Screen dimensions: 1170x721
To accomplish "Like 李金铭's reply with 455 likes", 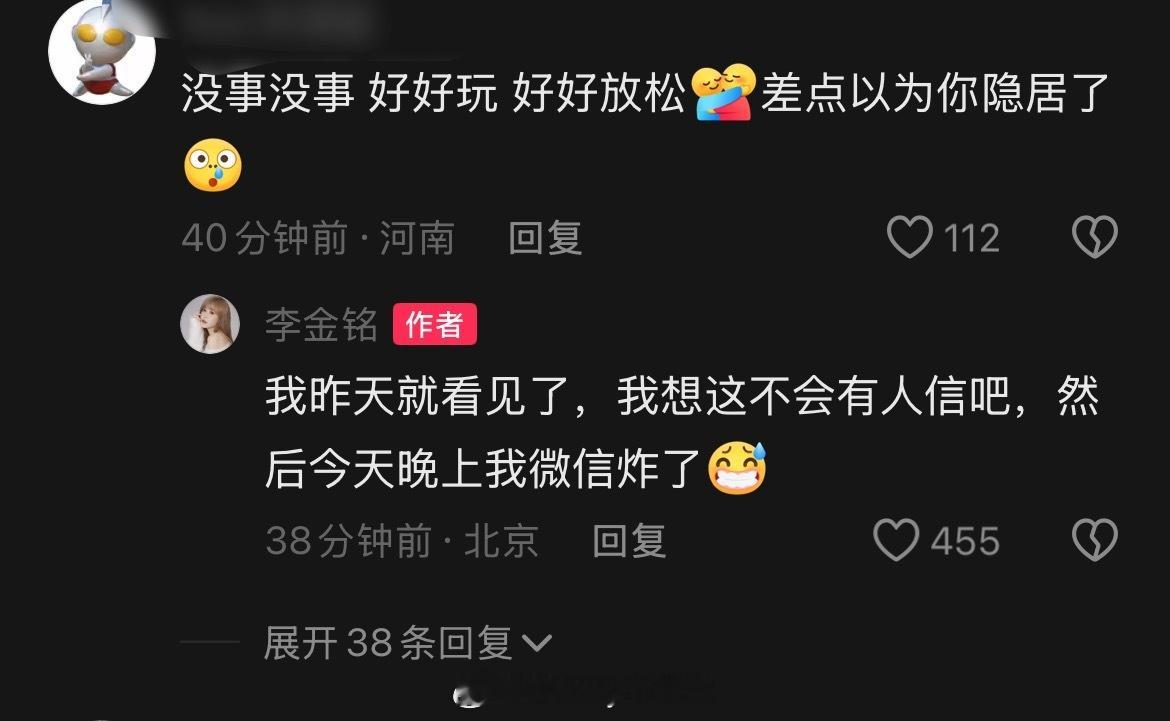I will (896, 540).
